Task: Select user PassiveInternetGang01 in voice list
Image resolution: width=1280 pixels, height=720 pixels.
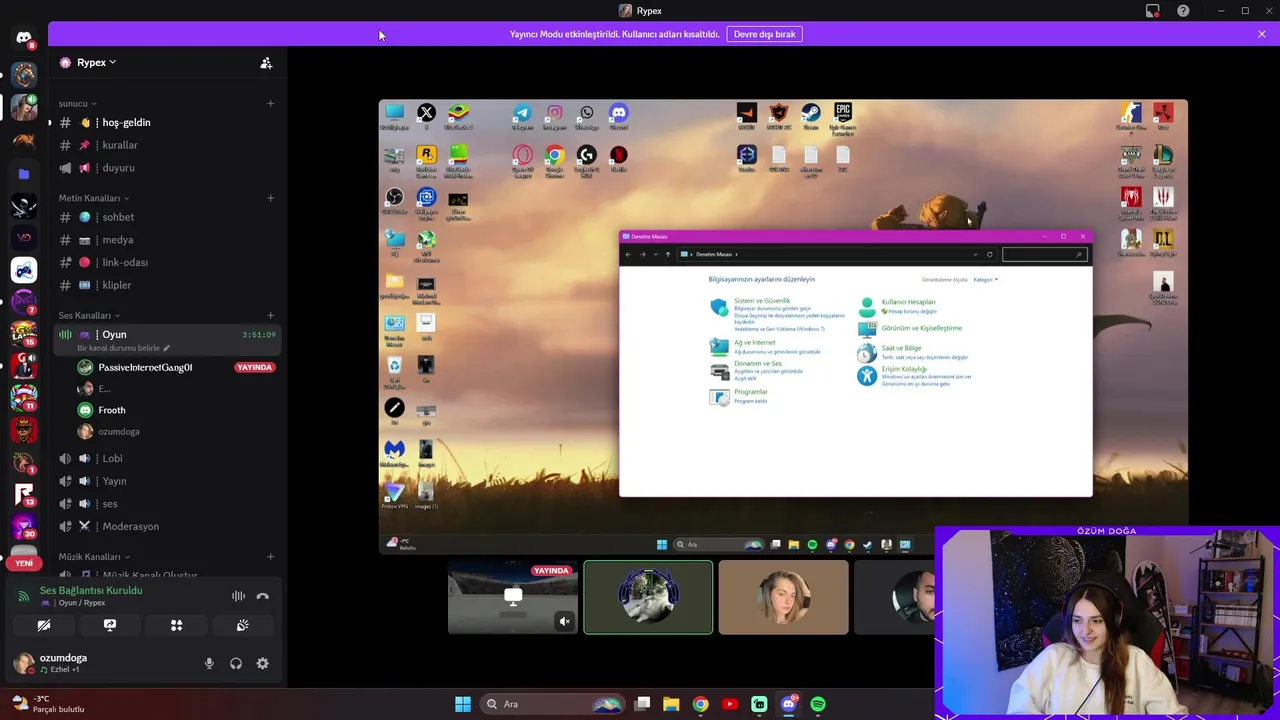Action: (x=176, y=367)
